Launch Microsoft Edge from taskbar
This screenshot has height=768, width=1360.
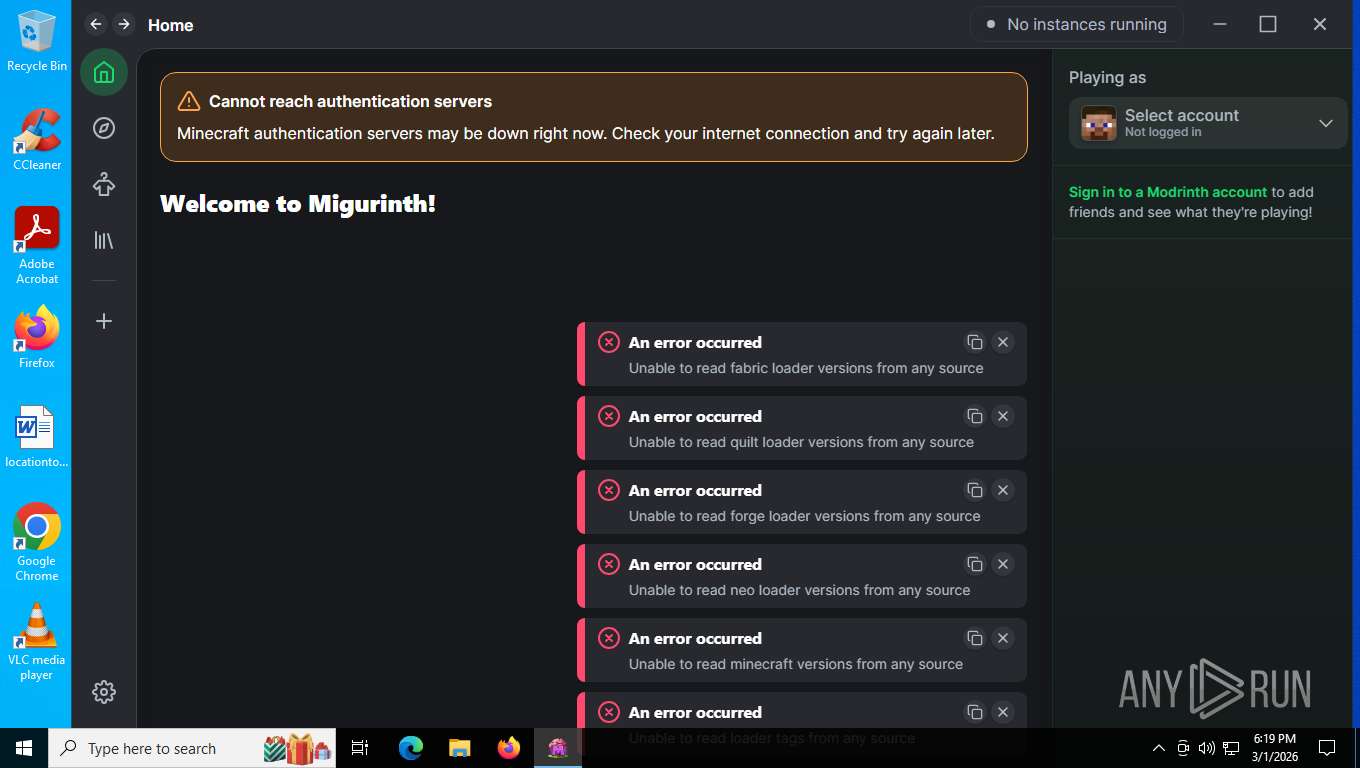411,748
